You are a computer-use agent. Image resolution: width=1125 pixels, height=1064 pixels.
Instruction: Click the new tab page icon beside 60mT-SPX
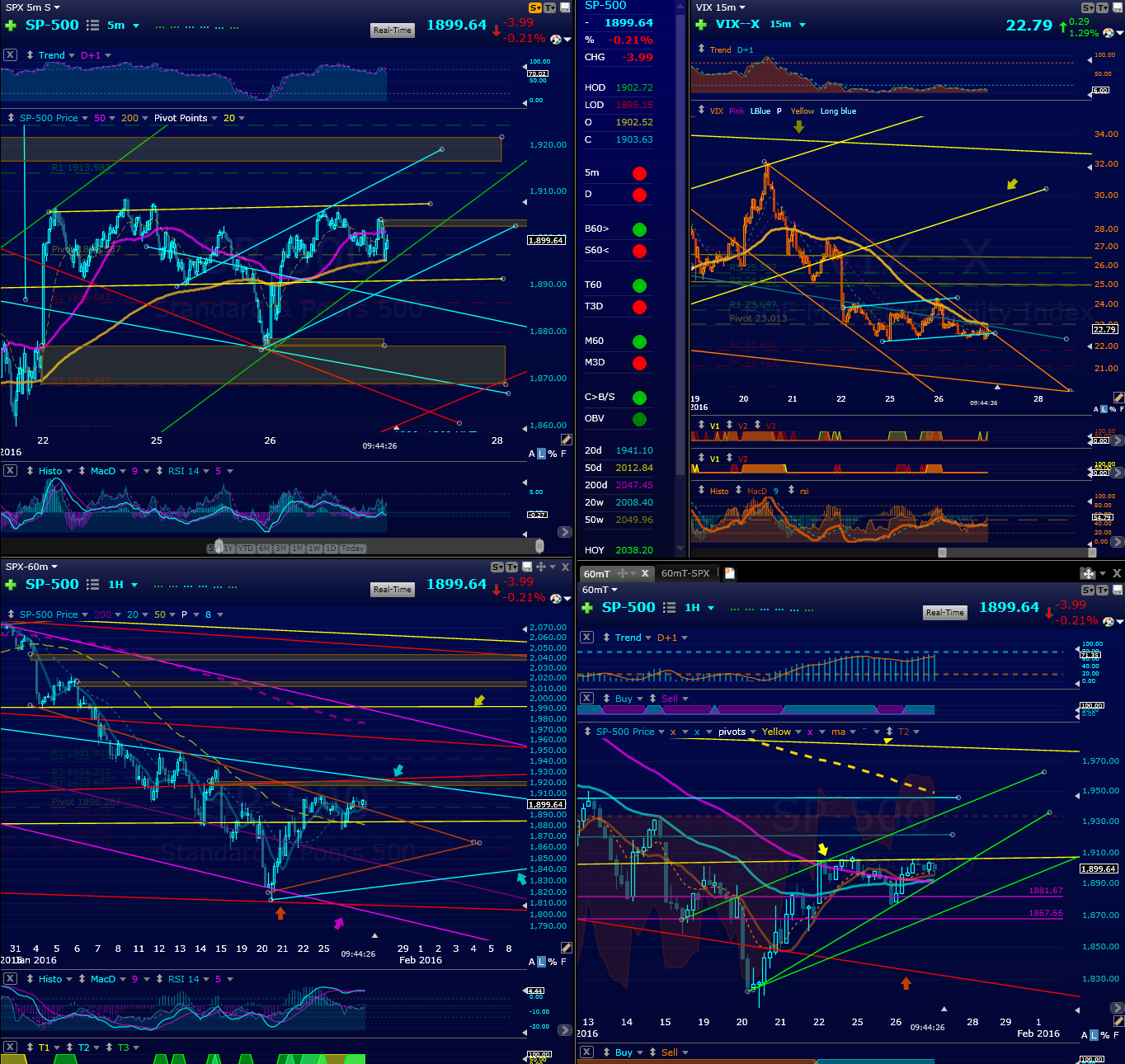[730, 573]
